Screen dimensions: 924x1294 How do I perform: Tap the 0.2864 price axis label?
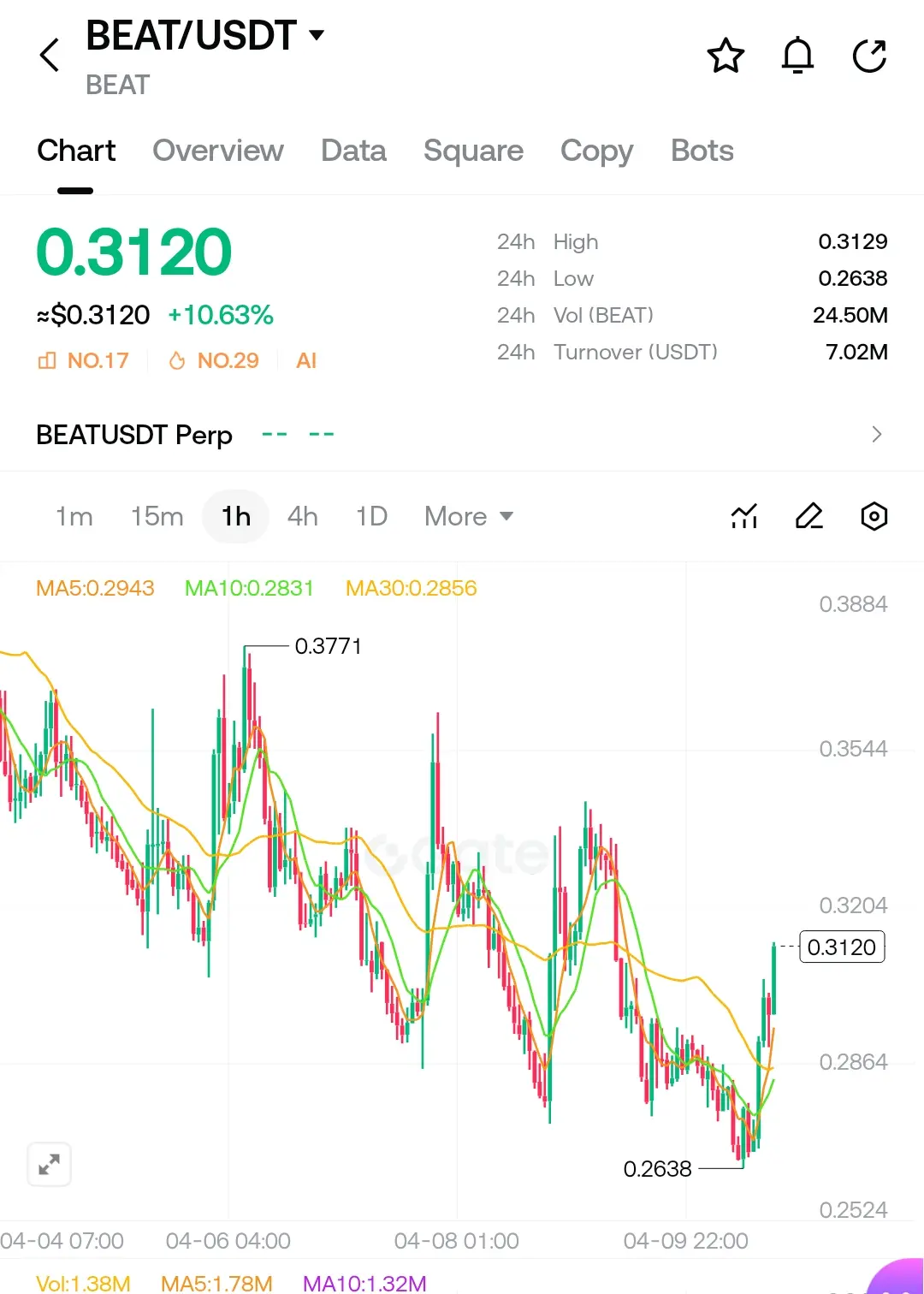click(x=853, y=1062)
